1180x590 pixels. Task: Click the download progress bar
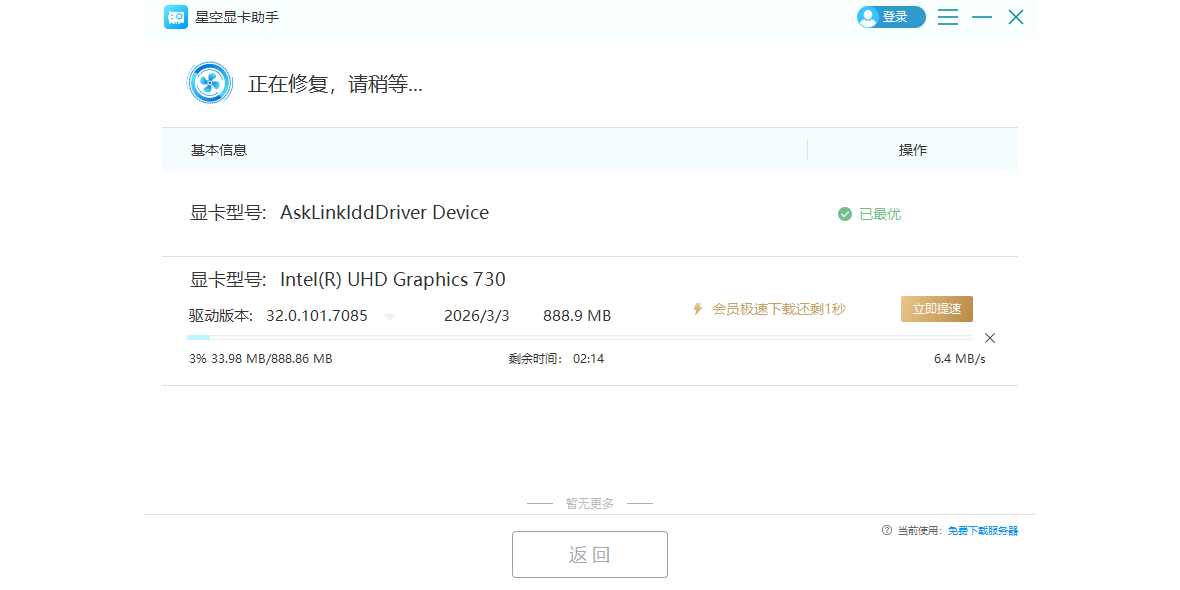578,338
